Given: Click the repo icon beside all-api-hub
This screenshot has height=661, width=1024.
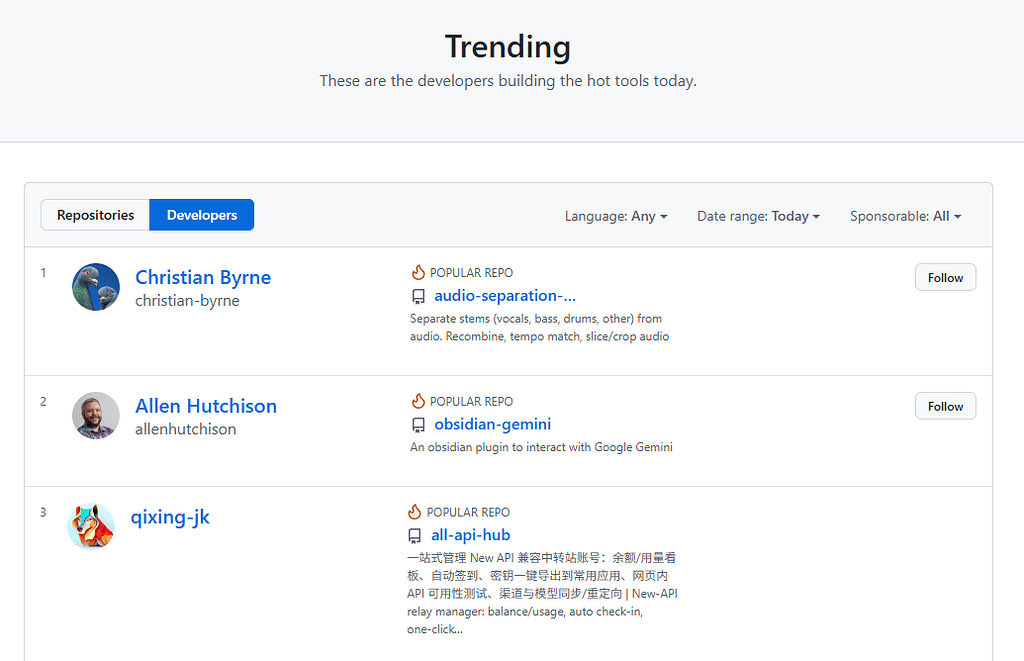Looking at the screenshot, I should tap(415, 536).
